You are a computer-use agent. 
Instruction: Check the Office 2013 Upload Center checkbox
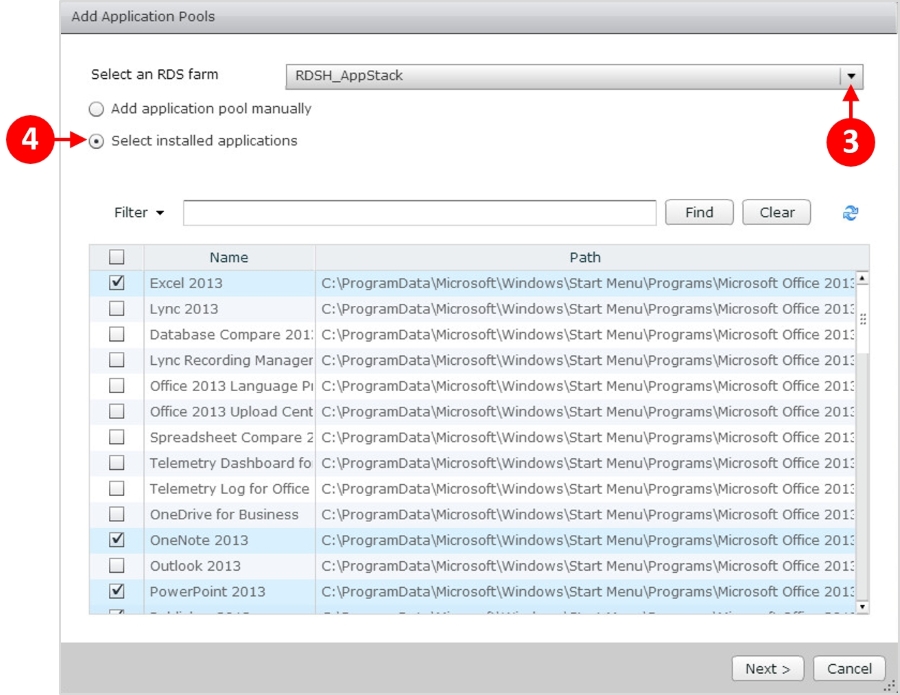pyautogui.click(x=117, y=411)
